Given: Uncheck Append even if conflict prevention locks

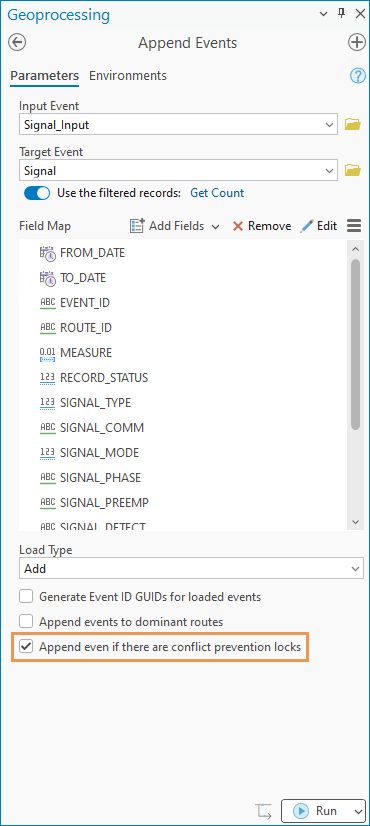Looking at the screenshot, I should pos(26,646).
